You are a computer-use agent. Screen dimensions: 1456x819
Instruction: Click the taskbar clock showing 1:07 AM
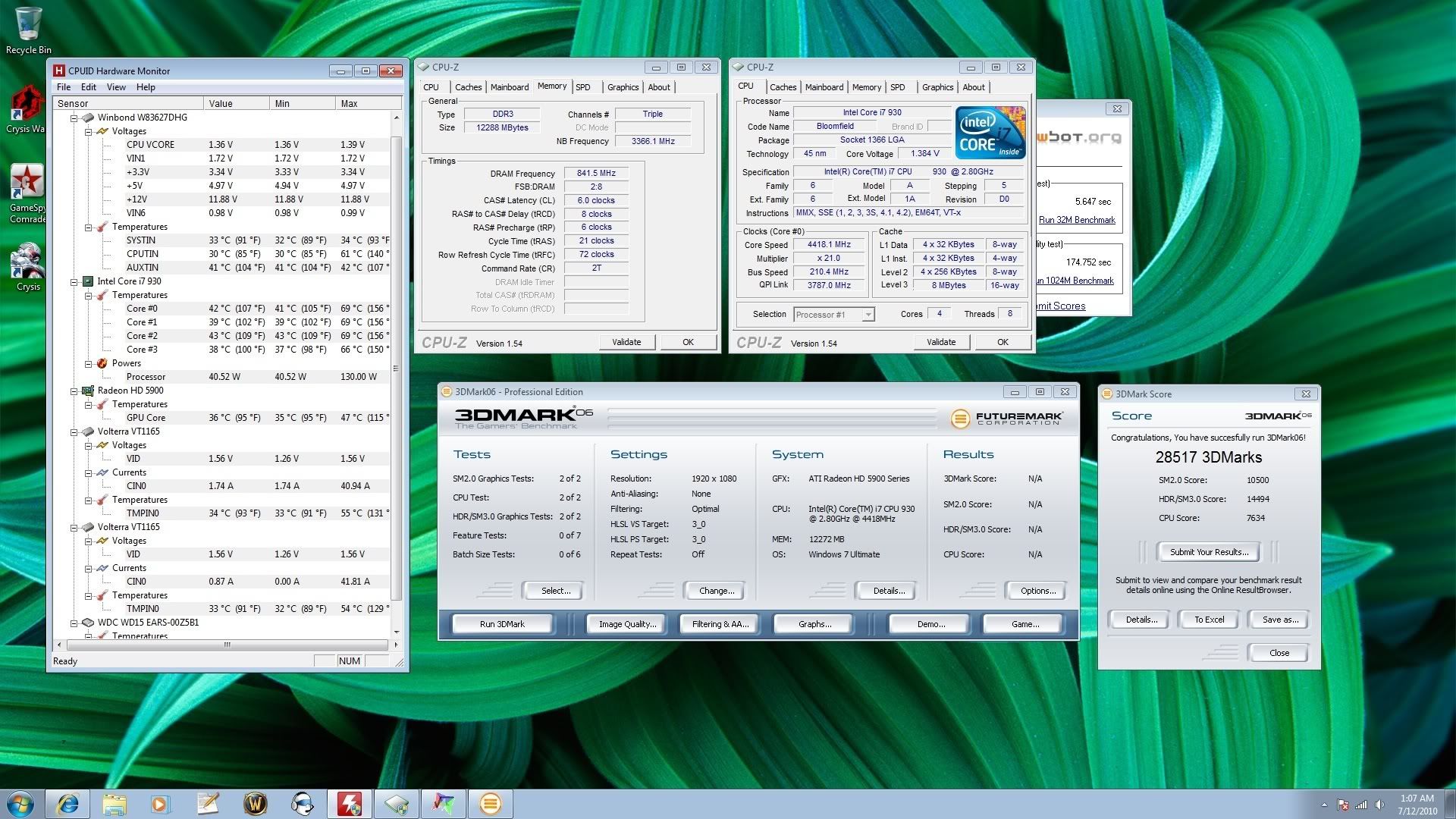pyautogui.click(x=1417, y=805)
